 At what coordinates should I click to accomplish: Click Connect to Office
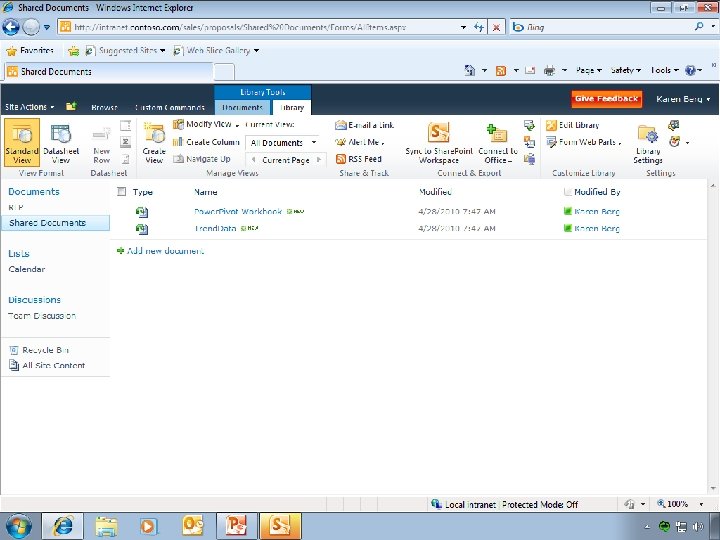pos(498,144)
